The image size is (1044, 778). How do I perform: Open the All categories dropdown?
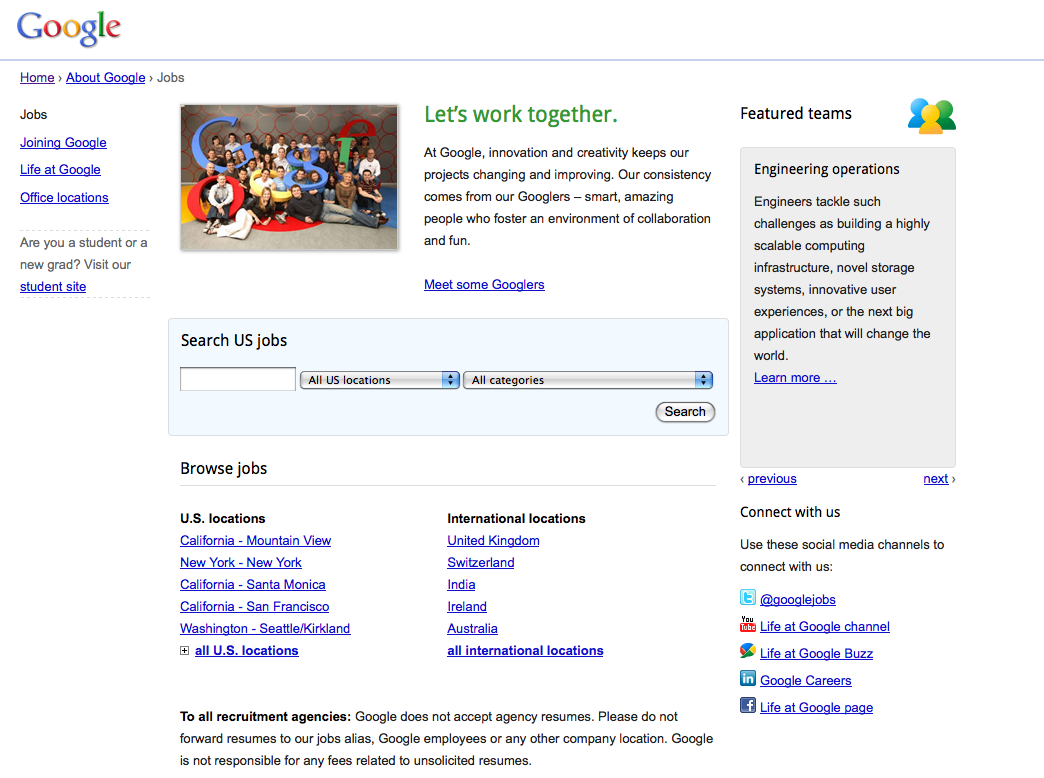point(587,380)
